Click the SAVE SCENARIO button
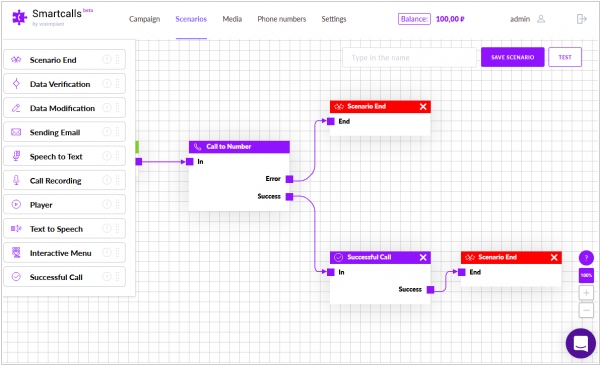 (512, 57)
